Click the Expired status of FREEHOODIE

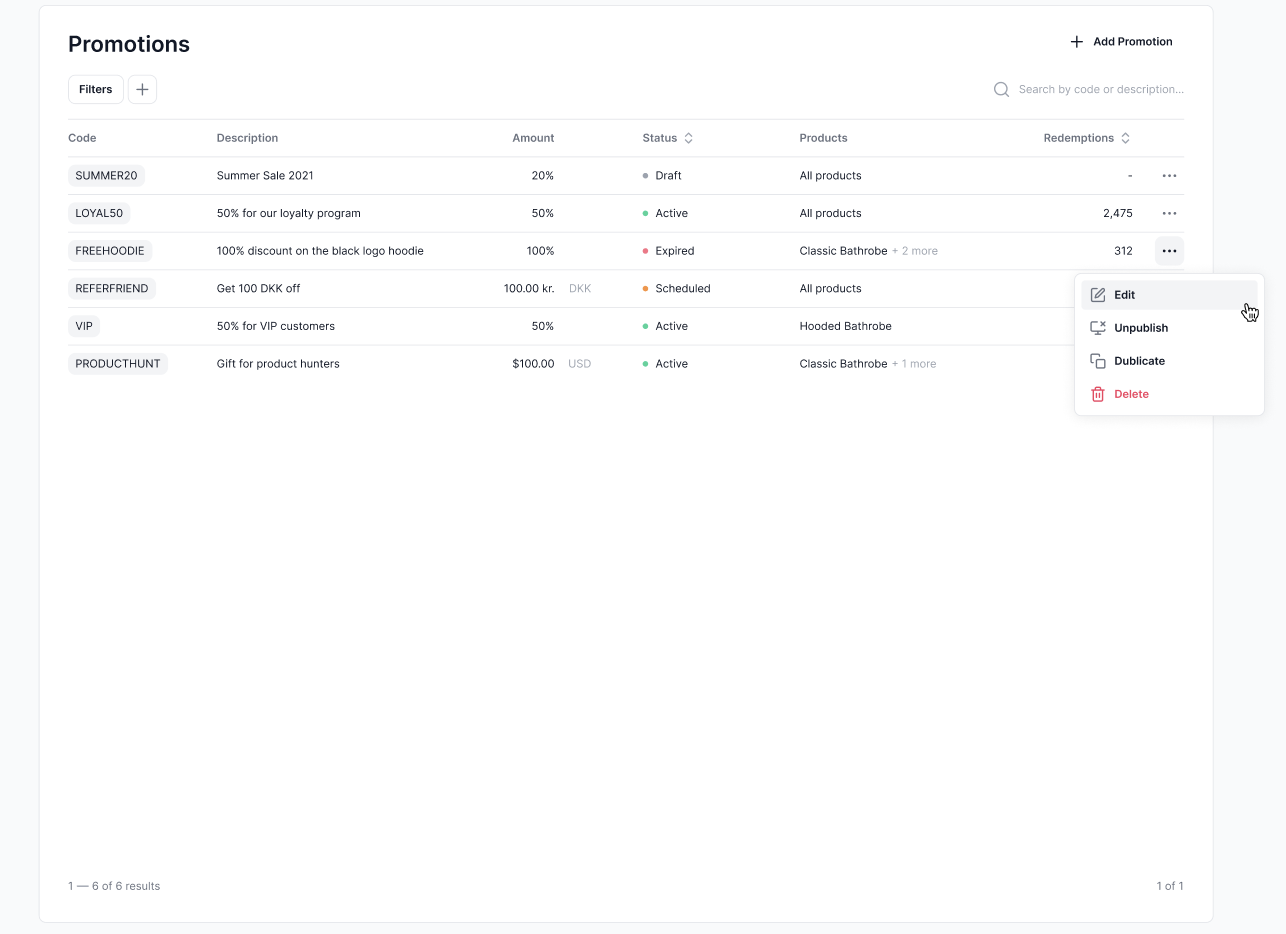(x=668, y=251)
